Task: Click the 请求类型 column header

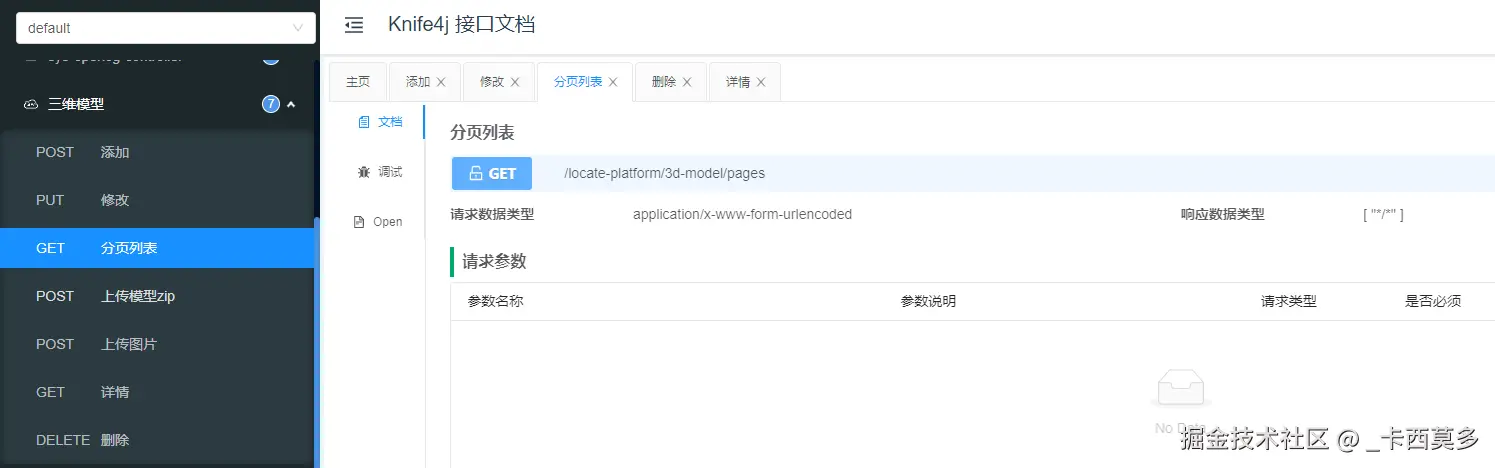Action: coord(1289,301)
